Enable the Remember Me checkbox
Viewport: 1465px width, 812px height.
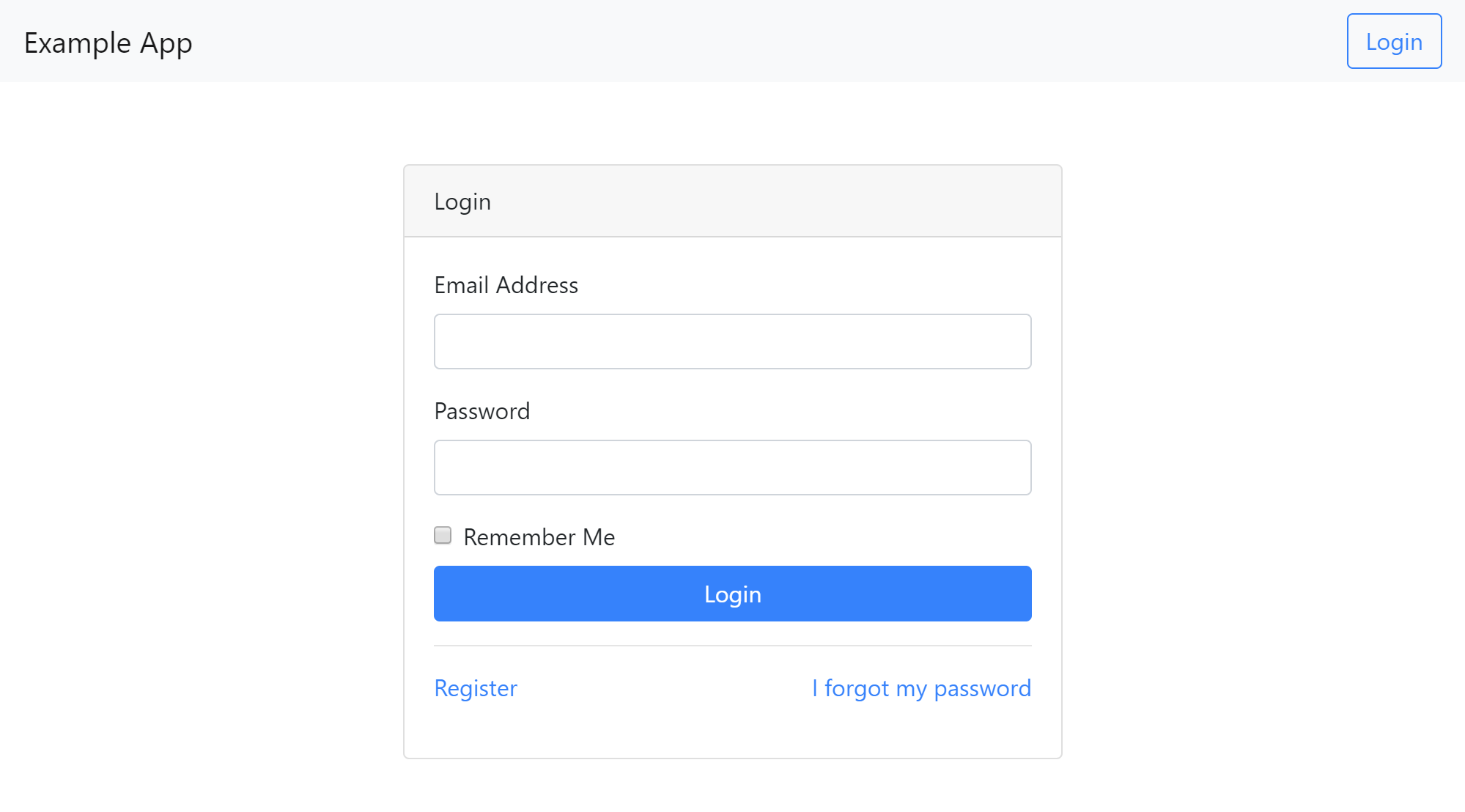tap(441, 536)
